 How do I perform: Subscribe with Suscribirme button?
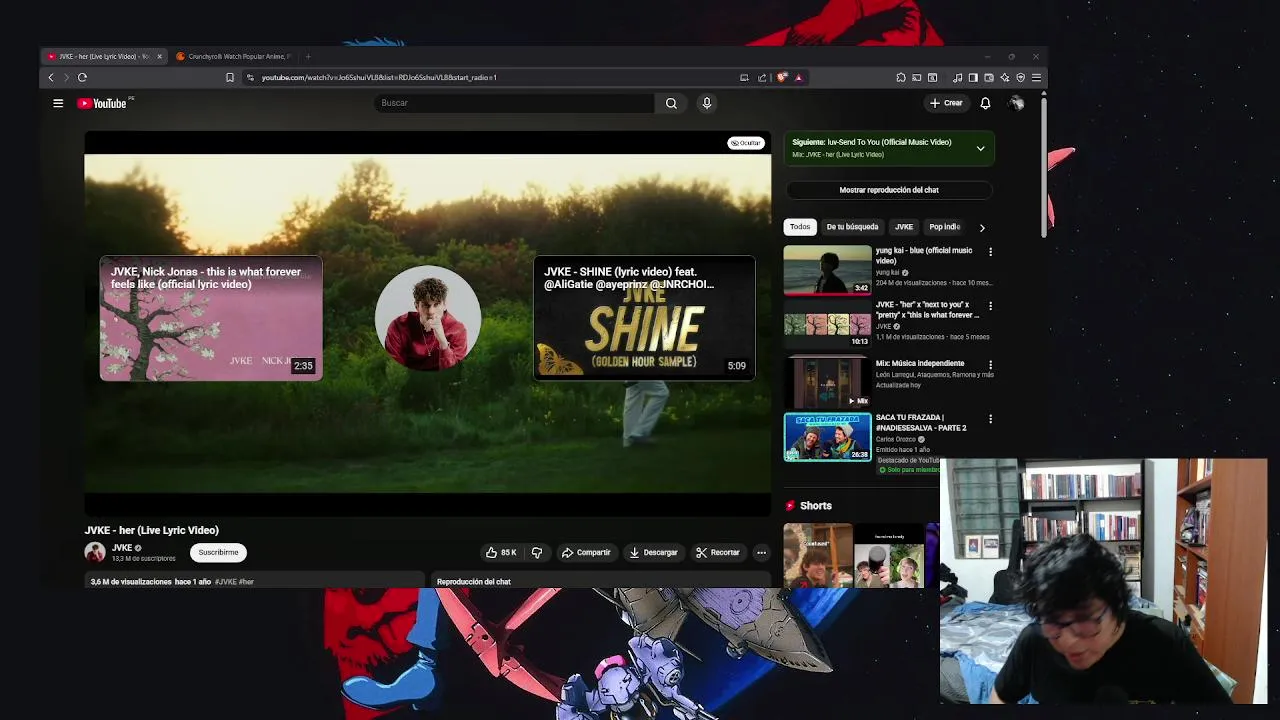coord(218,552)
